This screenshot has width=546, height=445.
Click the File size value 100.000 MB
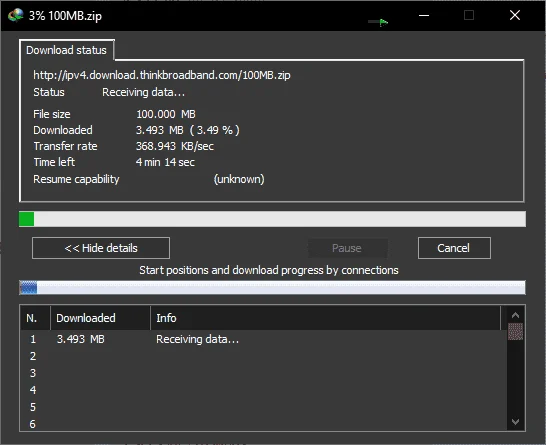pos(166,114)
